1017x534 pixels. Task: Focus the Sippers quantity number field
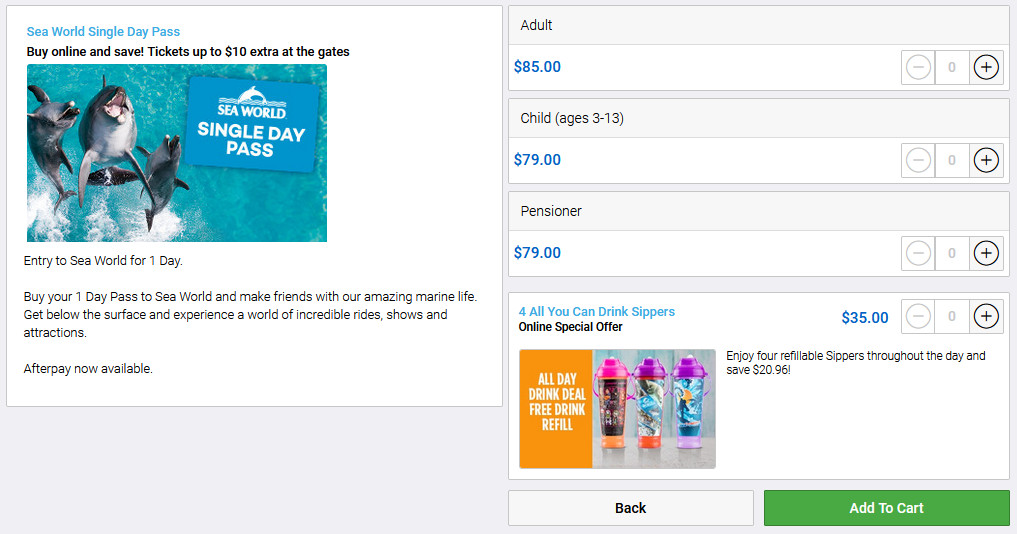point(952,317)
